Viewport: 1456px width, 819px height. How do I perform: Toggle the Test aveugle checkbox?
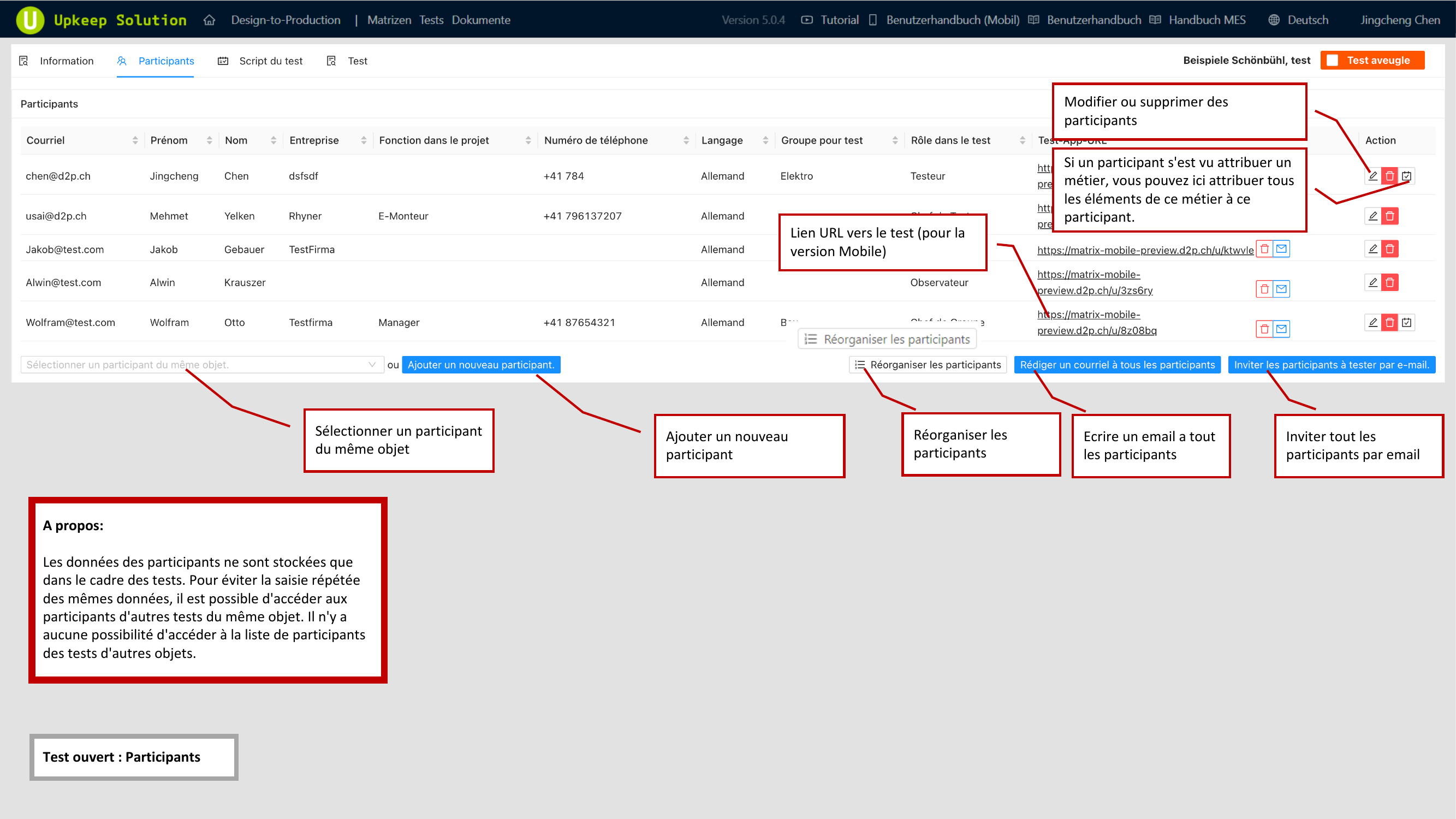pos(1333,61)
